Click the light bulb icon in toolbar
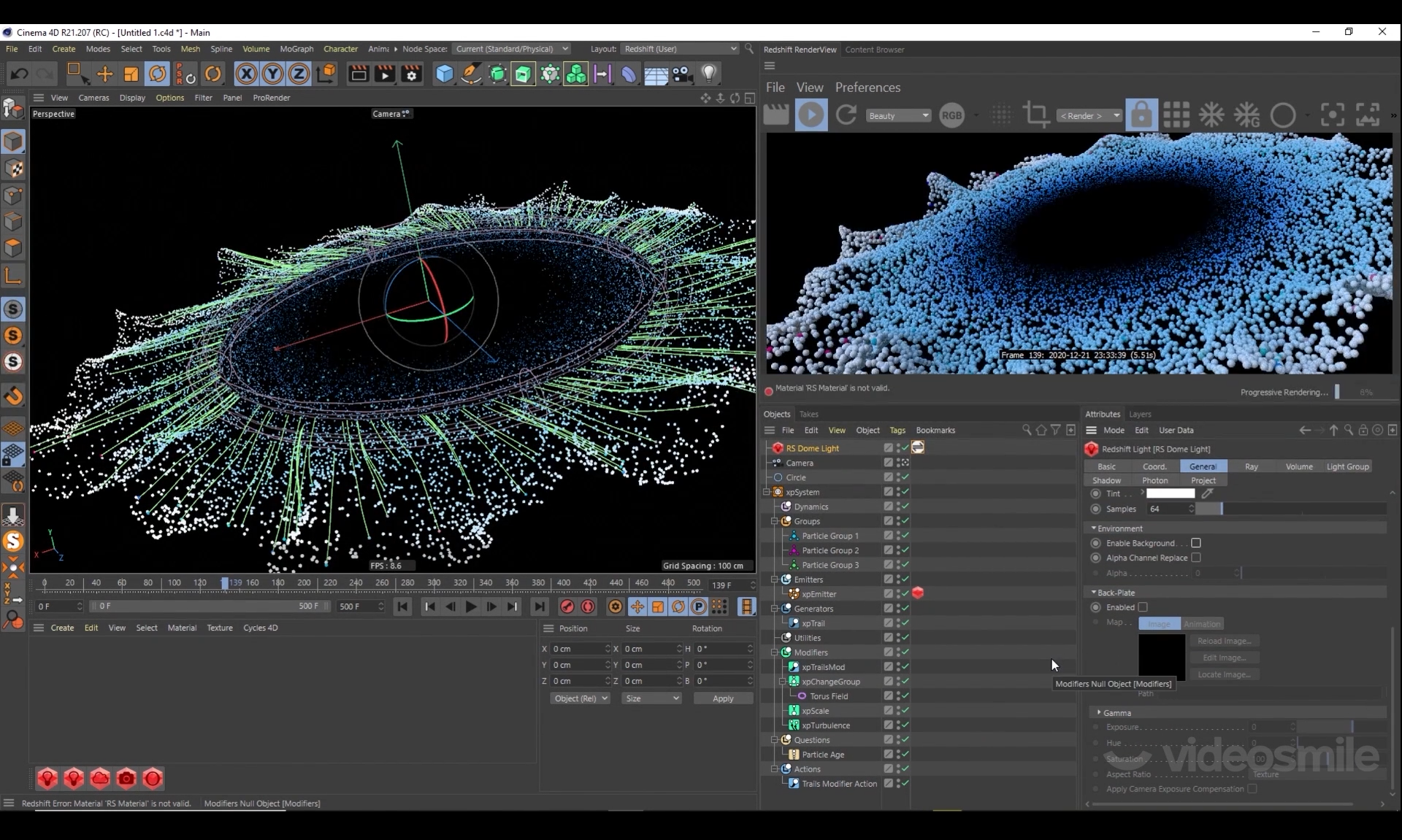Screen dimensions: 1402x840 pos(708,74)
